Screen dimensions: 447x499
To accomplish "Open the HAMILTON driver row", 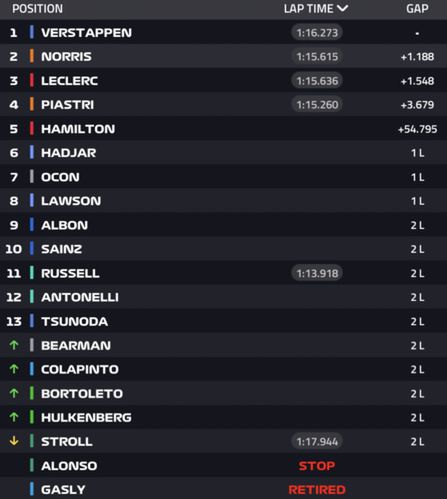I will 223,128.
